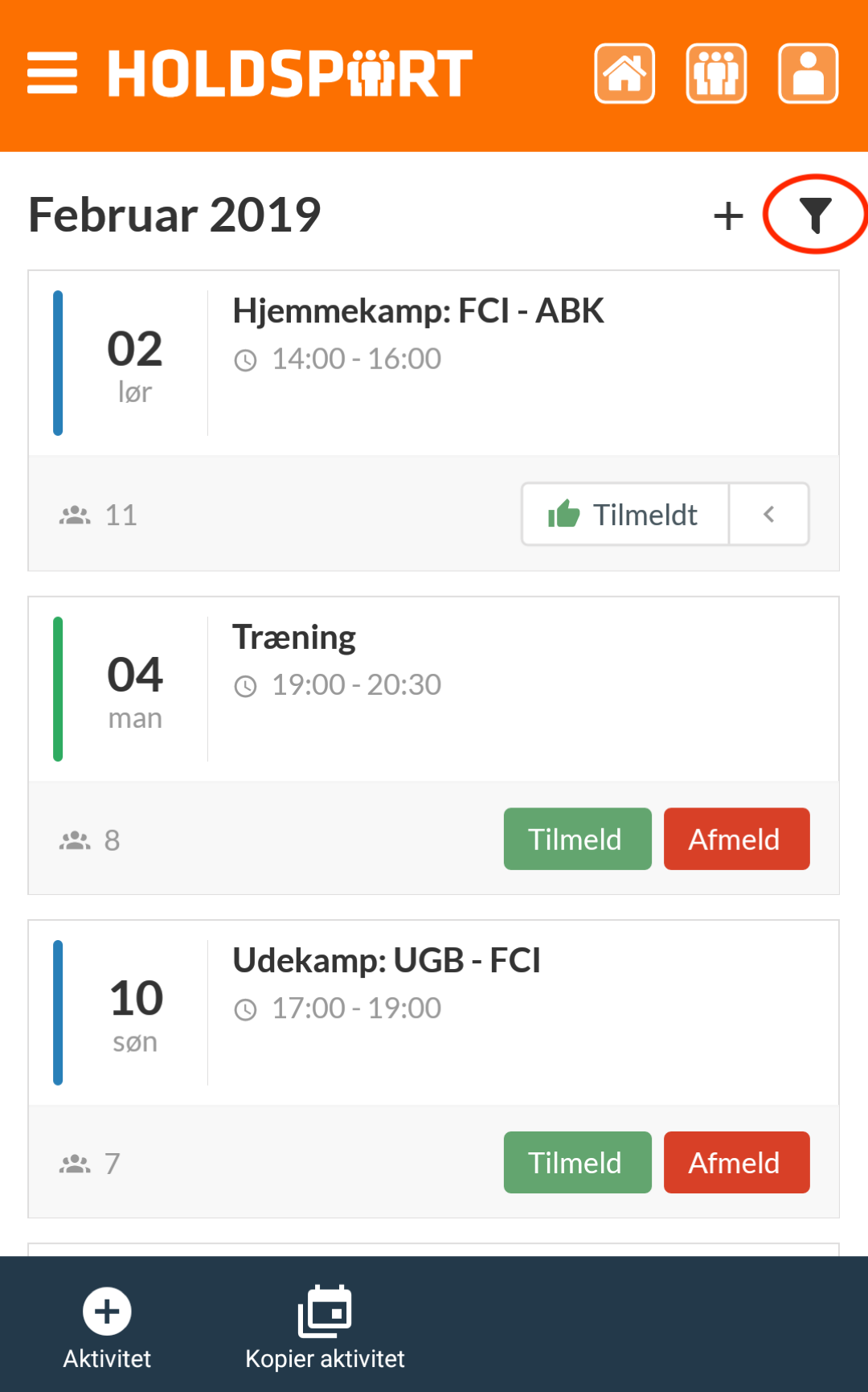Screen dimensions: 868x1392
Task: Toggle the Tilmeldt status on Hjemmekamp
Action: click(x=625, y=515)
